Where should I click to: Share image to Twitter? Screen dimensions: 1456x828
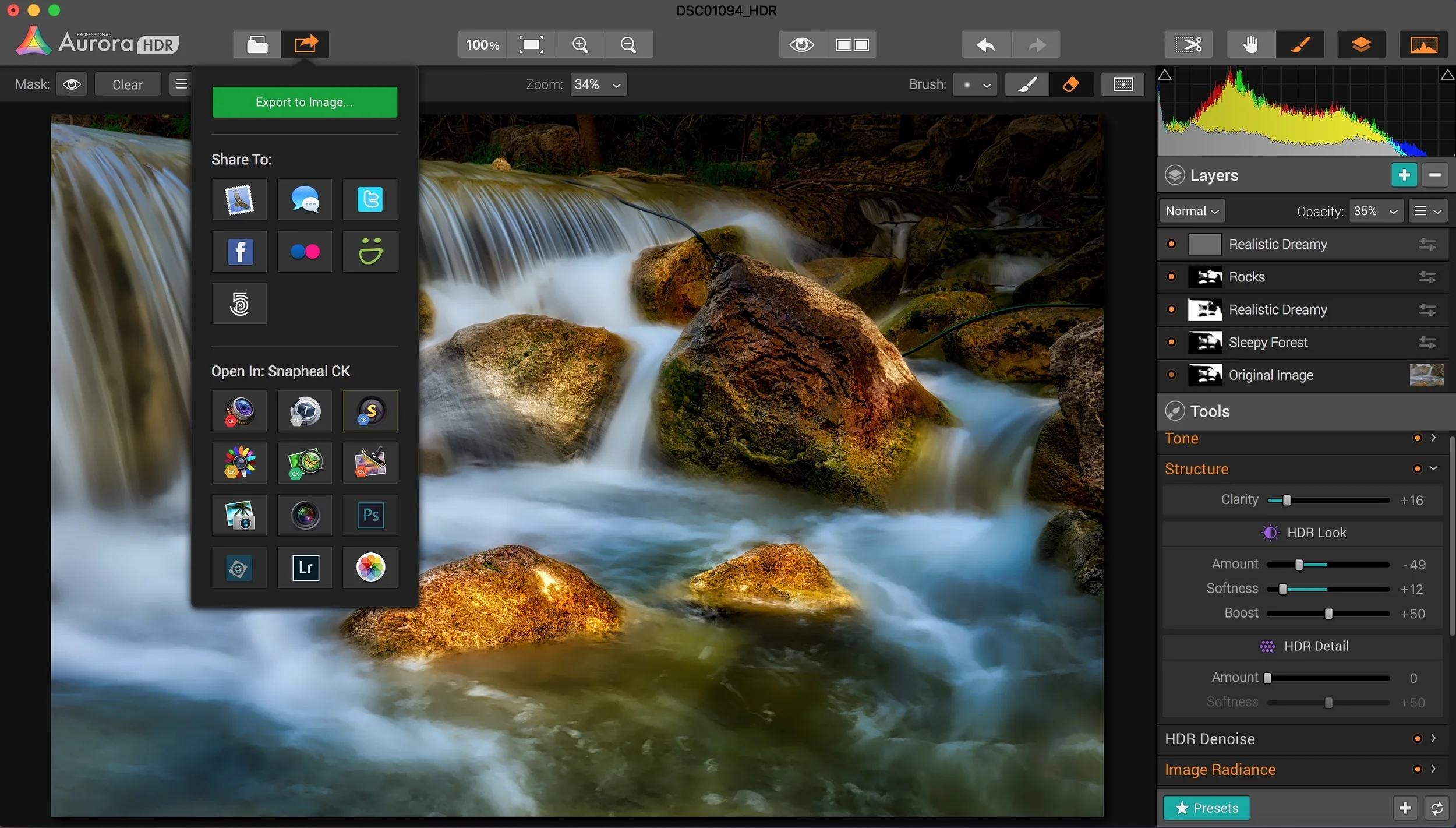click(370, 199)
